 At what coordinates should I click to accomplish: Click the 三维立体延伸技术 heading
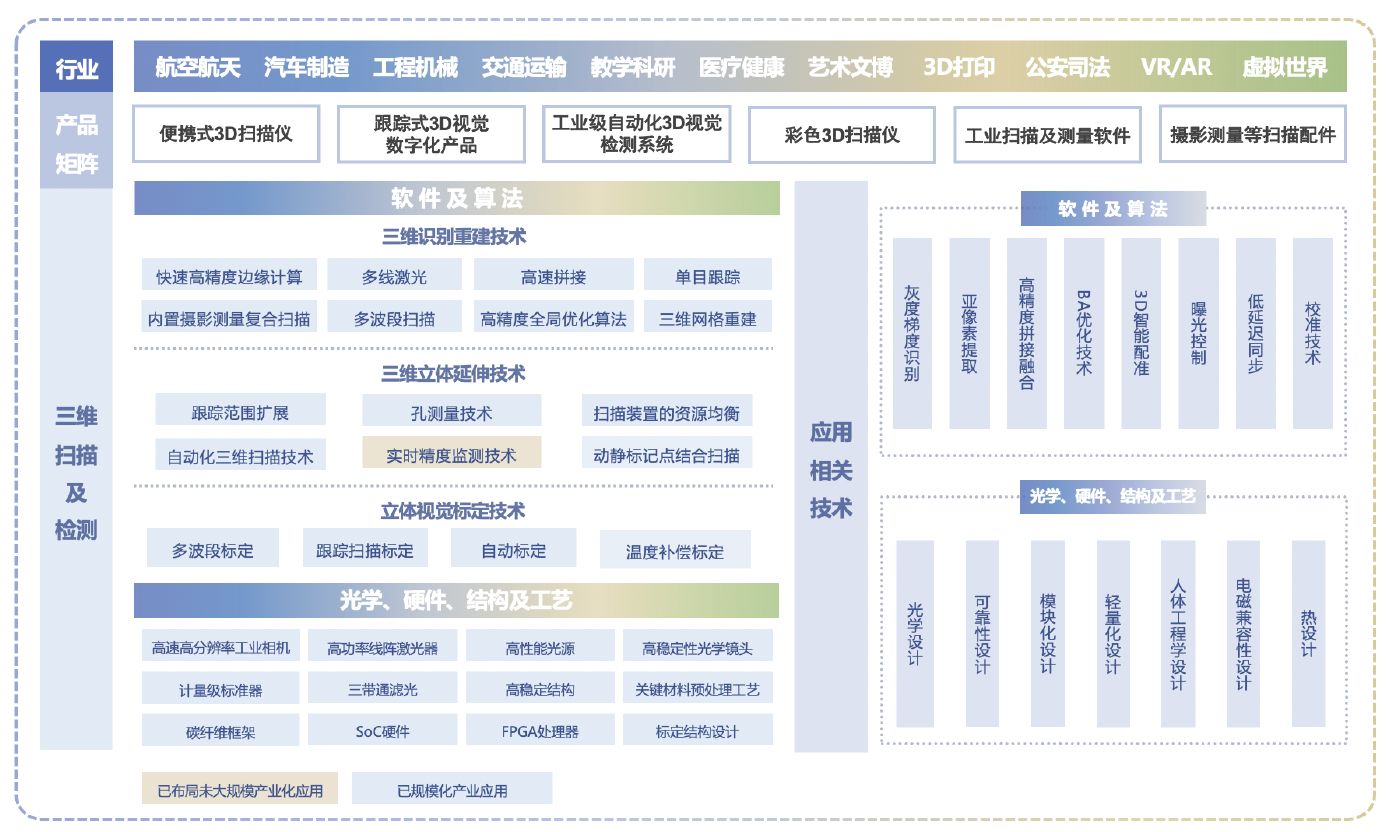[x=454, y=374]
